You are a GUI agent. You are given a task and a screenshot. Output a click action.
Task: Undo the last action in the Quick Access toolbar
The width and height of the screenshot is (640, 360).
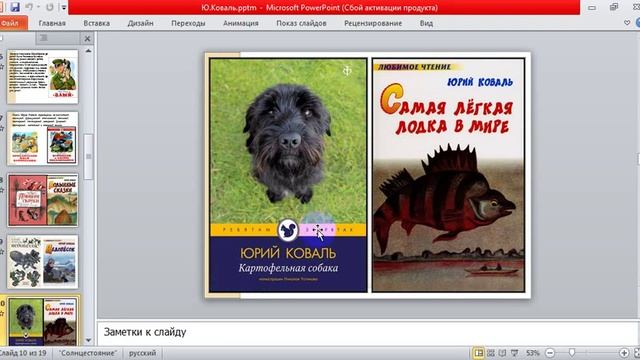click(29, 7)
